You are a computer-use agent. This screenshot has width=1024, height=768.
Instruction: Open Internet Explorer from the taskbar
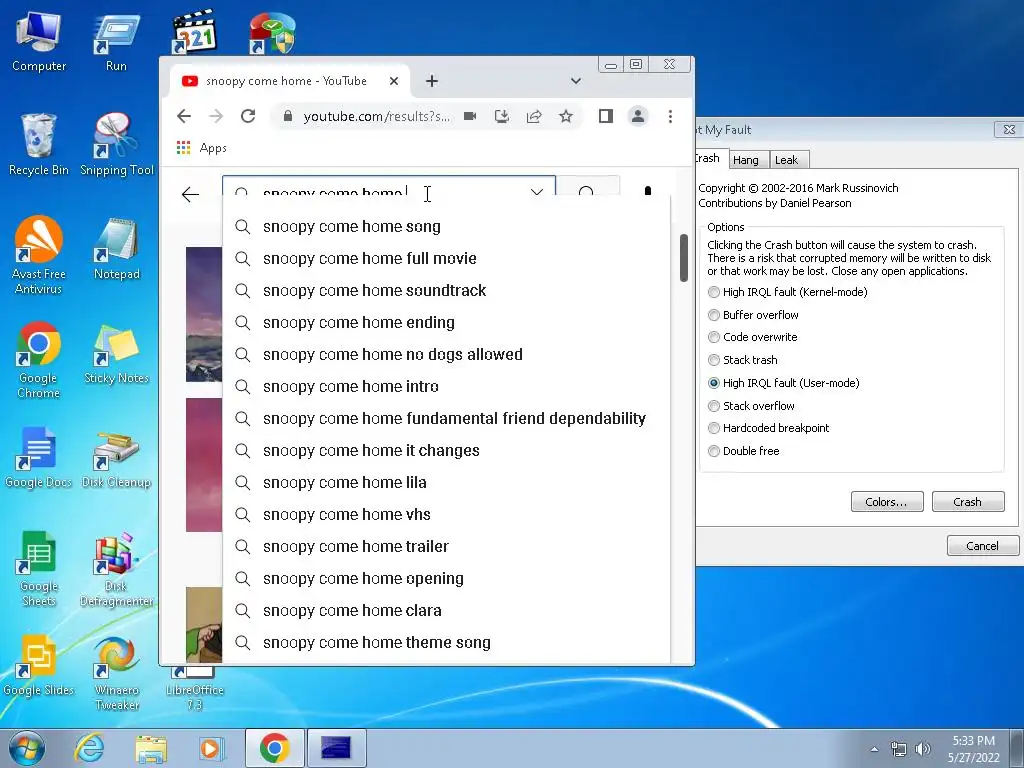pos(89,748)
